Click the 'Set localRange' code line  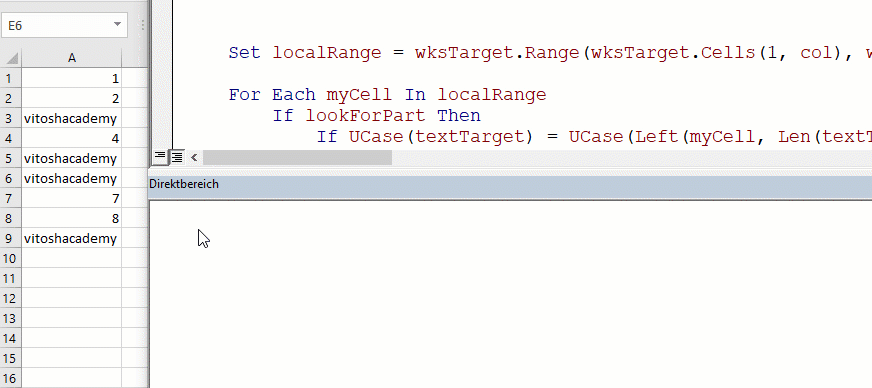(550, 53)
